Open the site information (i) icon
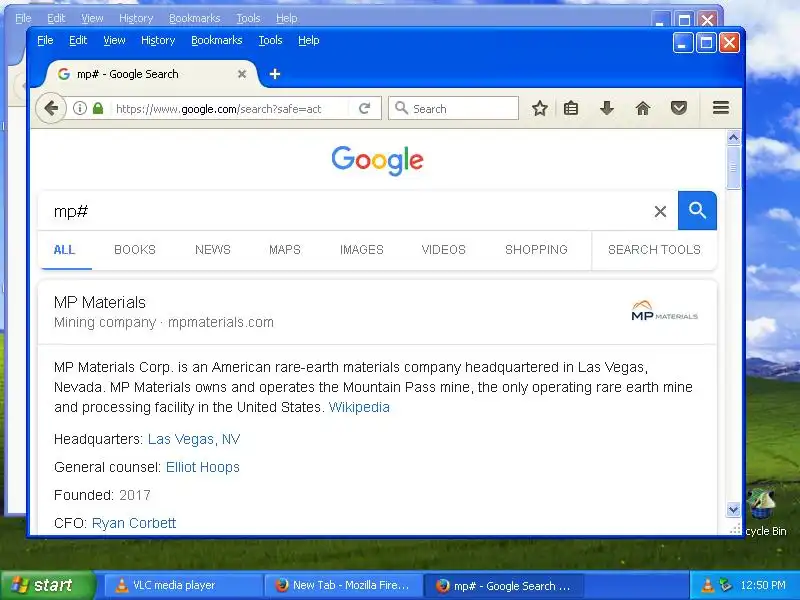This screenshot has width=800, height=600. click(80, 108)
